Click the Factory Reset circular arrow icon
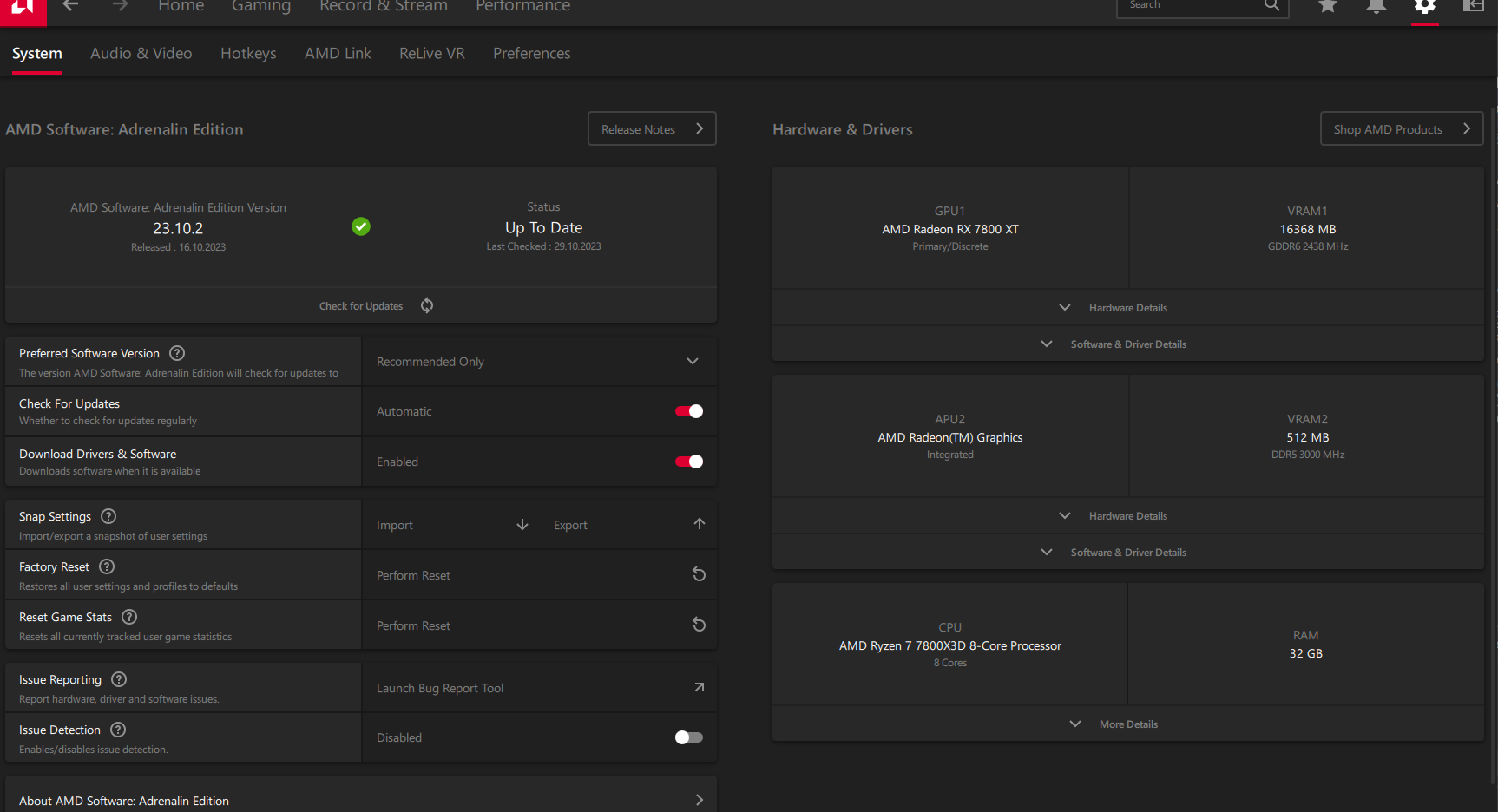The image size is (1498, 812). (699, 574)
